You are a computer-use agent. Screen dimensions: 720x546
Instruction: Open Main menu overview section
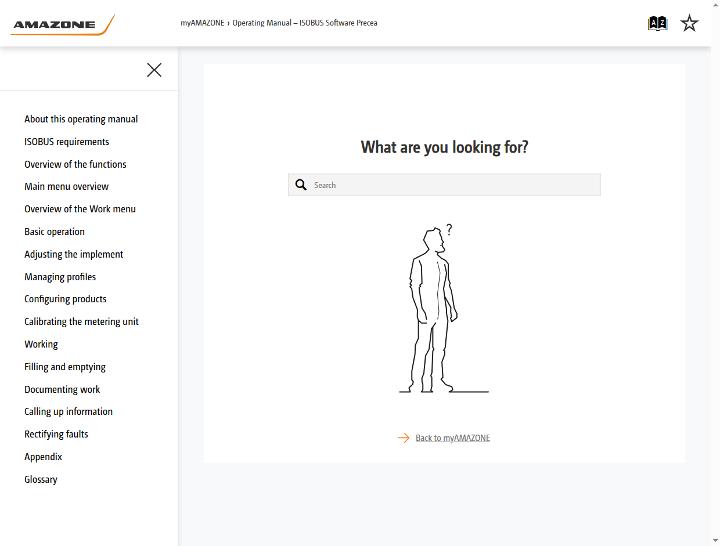coord(67,186)
